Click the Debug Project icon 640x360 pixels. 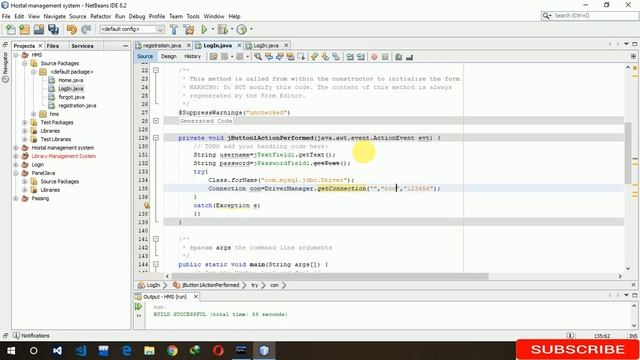pyautogui.click(x=222, y=29)
